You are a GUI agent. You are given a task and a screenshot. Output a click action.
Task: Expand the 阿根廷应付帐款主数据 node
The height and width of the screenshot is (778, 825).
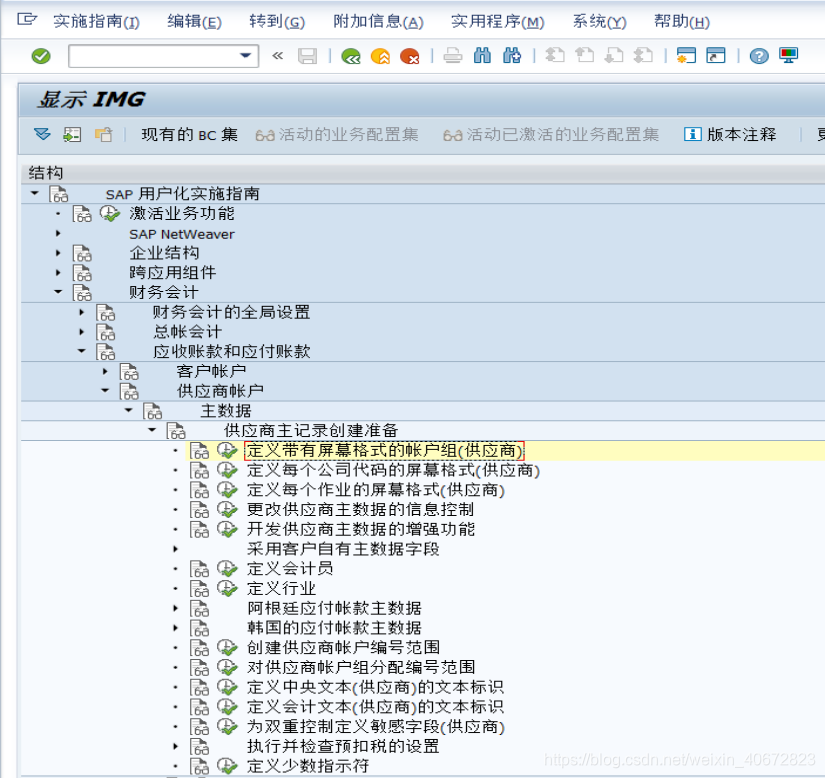point(176,608)
